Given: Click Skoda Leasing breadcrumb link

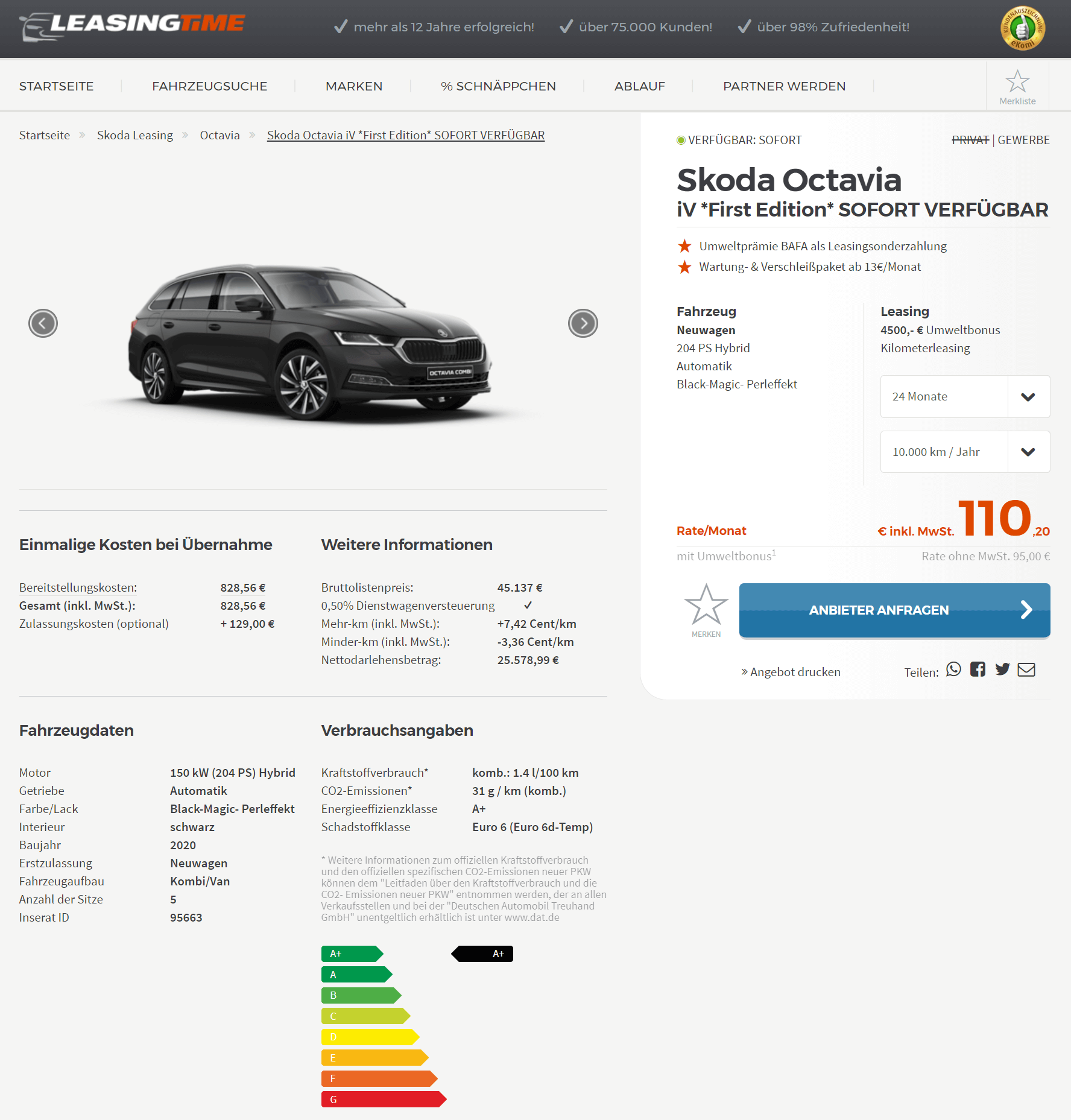Looking at the screenshot, I should (135, 135).
